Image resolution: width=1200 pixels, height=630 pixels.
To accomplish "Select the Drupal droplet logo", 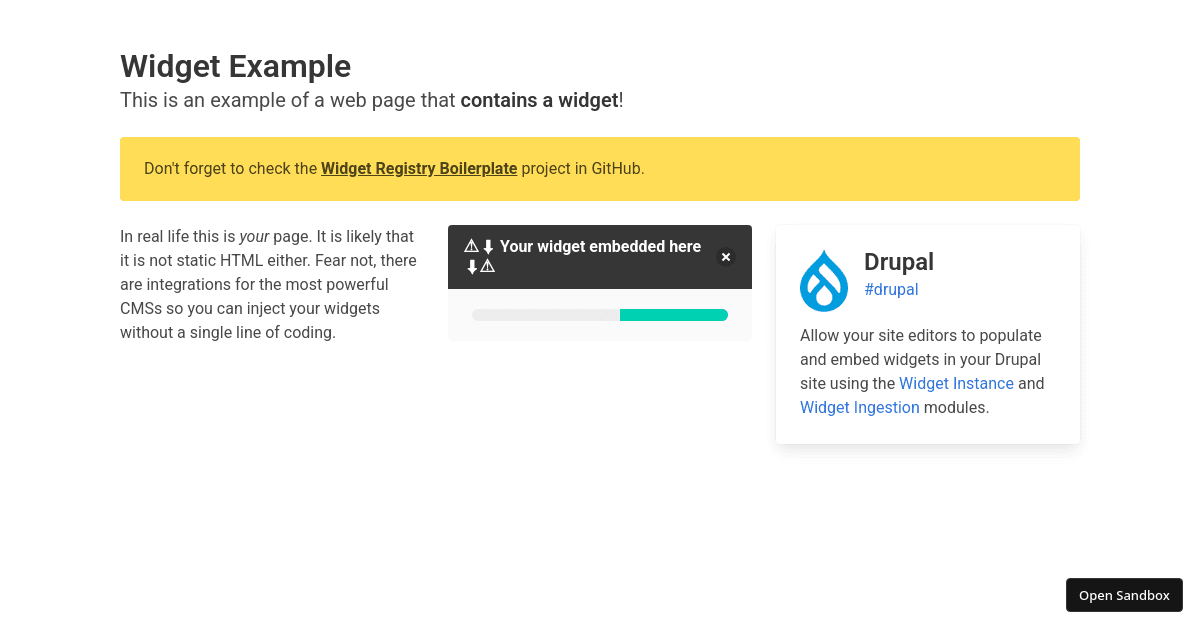I will [824, 280].
